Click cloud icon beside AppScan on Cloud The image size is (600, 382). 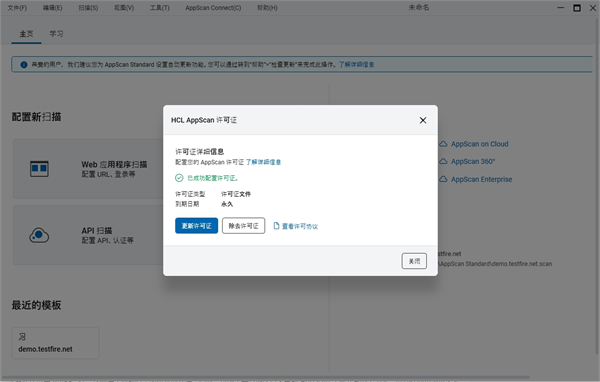tap(443, 144)
